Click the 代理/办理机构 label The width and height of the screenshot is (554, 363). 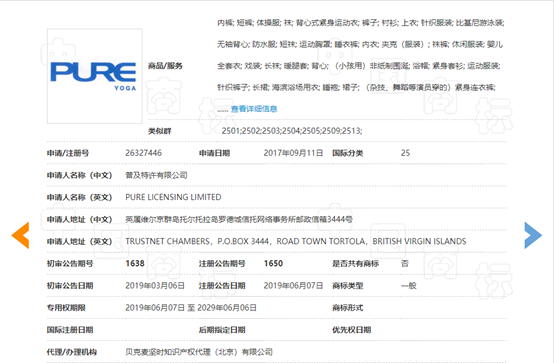click(72, 352)
